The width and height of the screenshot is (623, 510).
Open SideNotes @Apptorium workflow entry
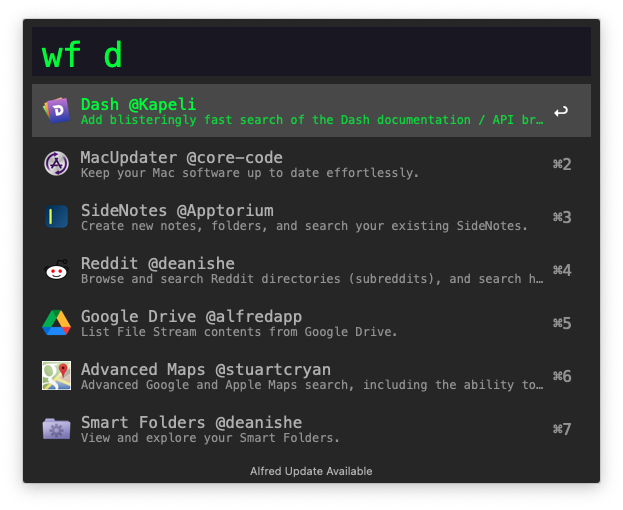pyautogui.click(x=176, y=210)
